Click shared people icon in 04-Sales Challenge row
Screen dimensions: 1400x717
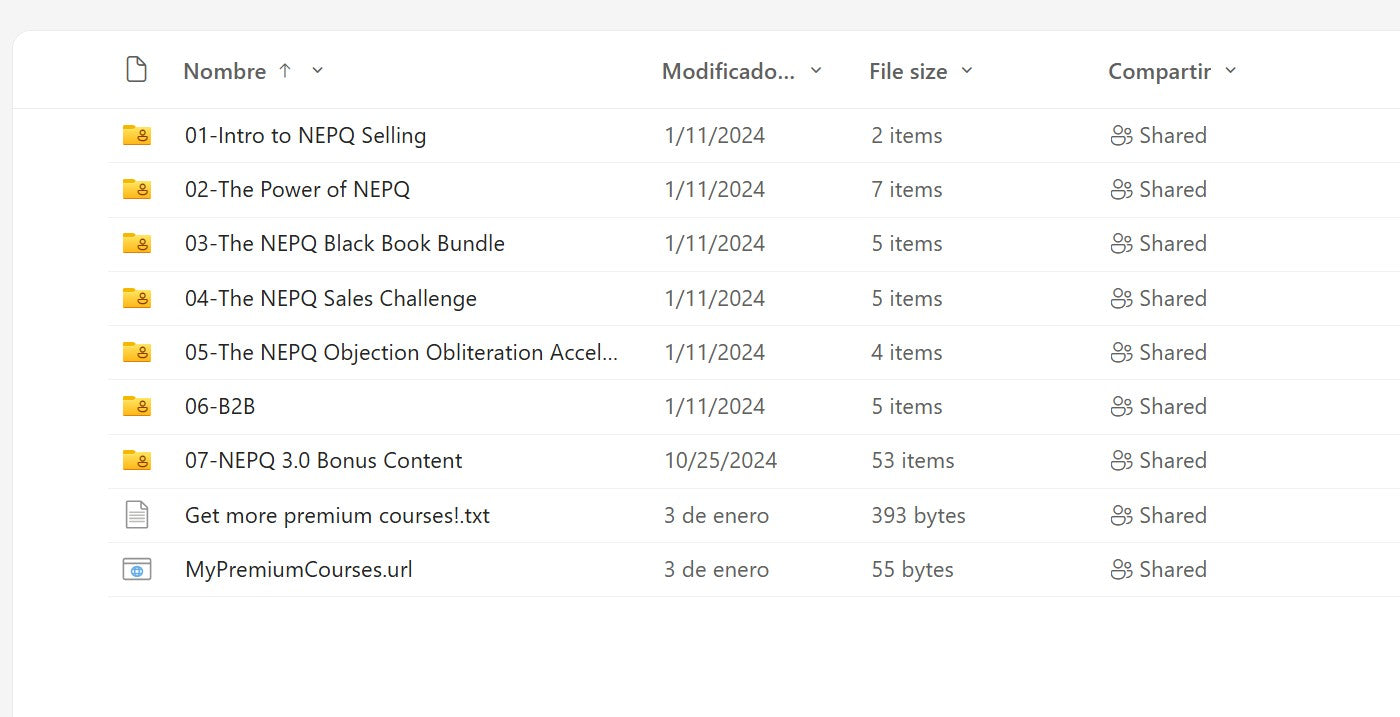1121,299
